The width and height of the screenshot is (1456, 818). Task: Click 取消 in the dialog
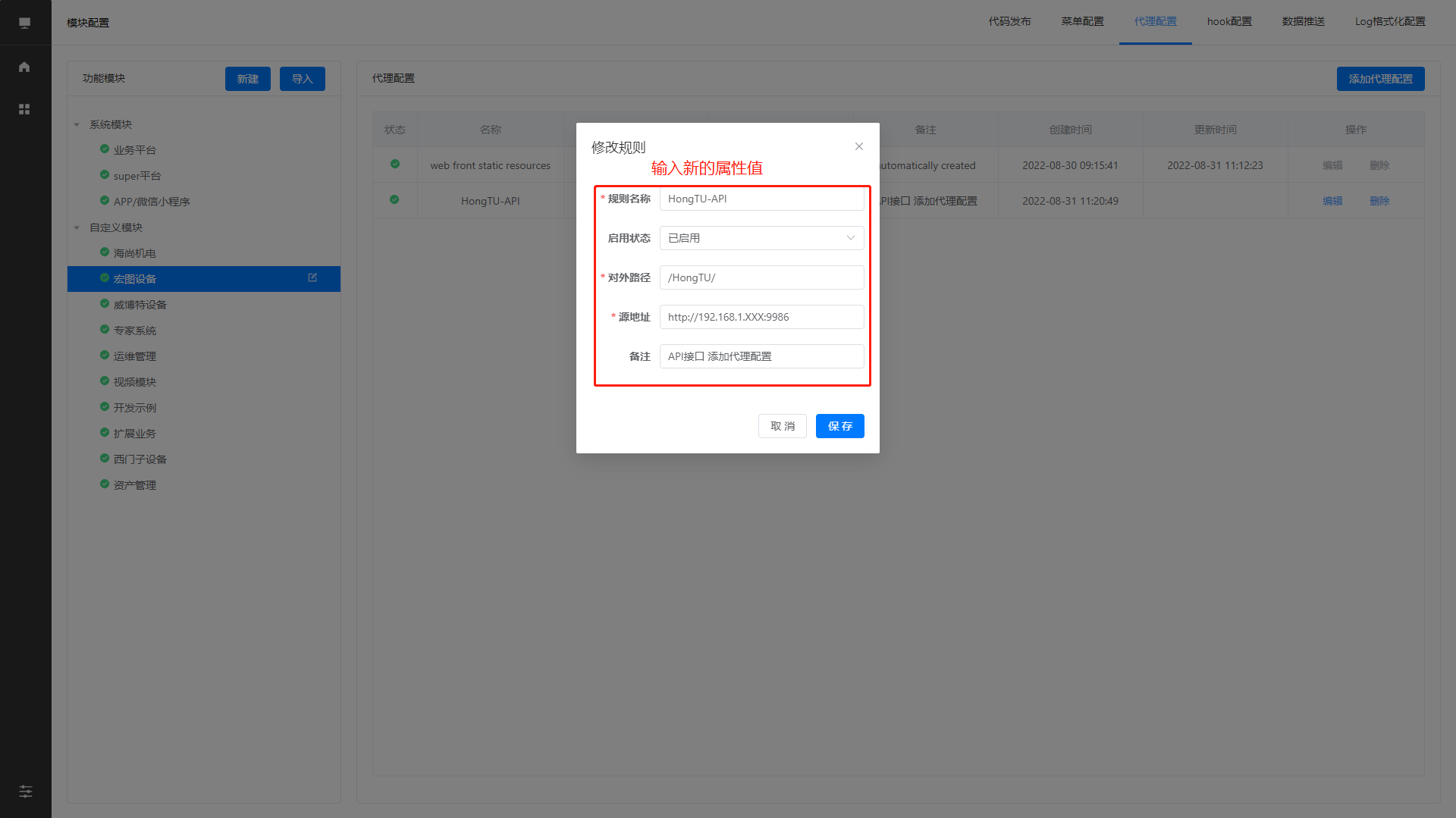coord(783,426)
